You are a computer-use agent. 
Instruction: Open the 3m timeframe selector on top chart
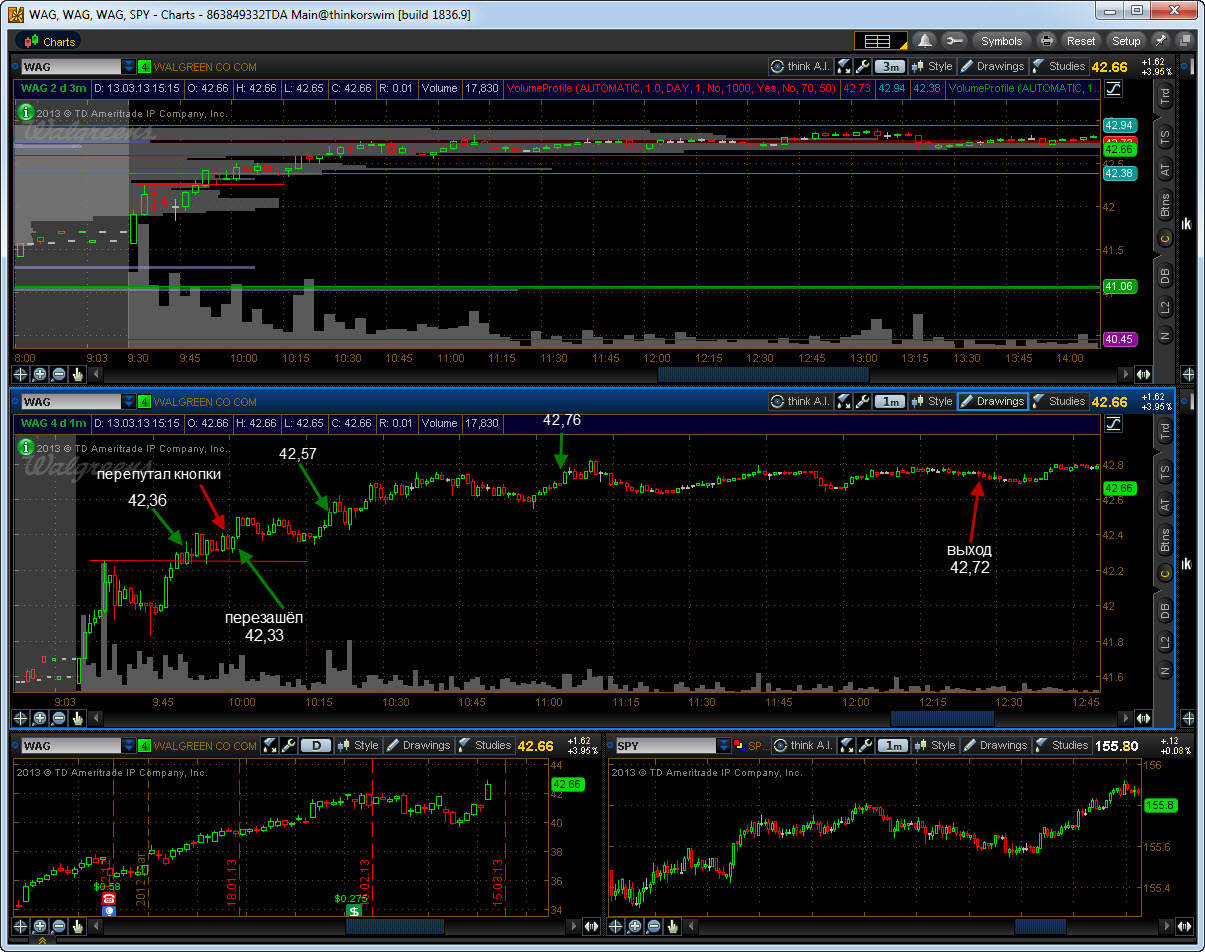(x=888, y=66)
